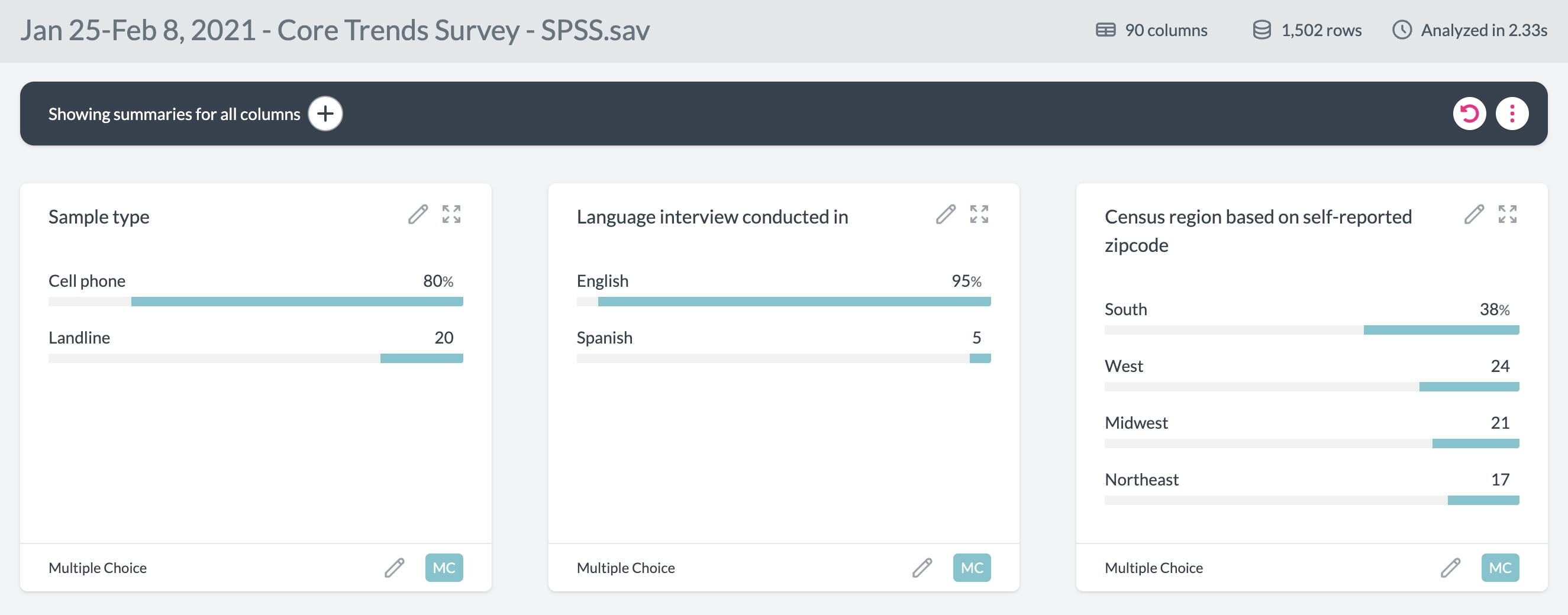Edit the Census region chart

1474,215
